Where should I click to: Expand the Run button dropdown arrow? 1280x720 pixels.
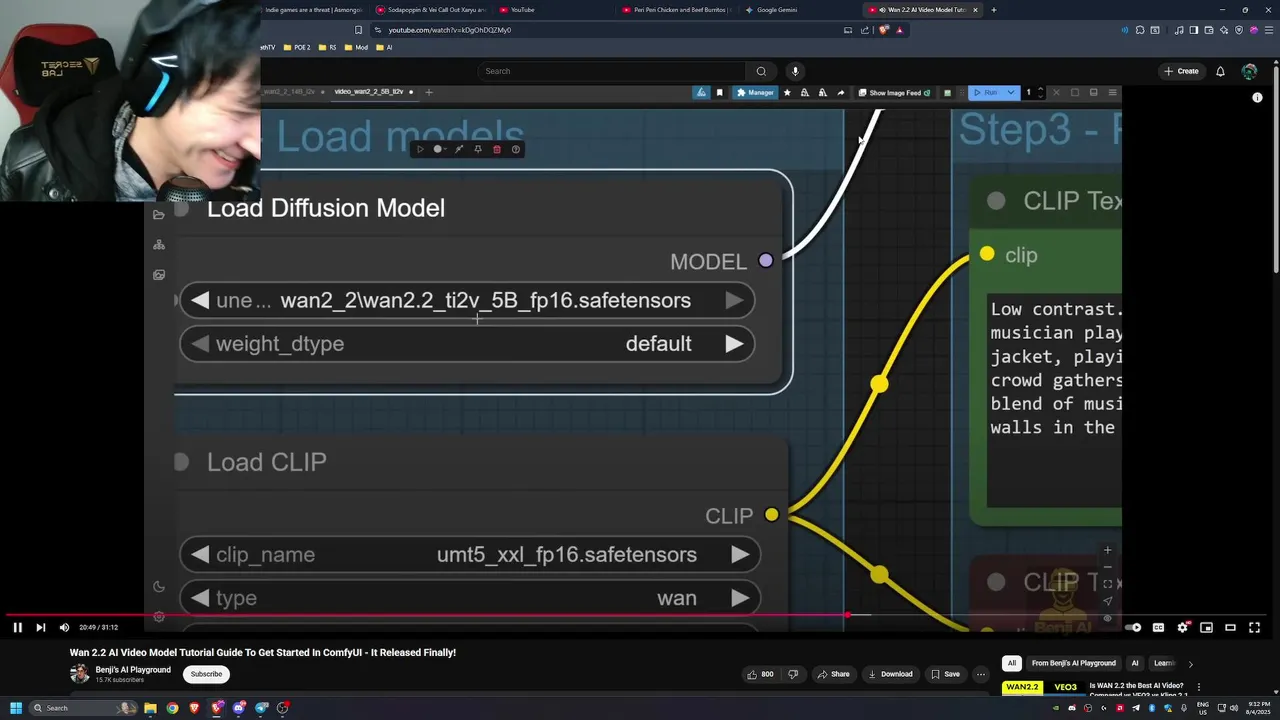tap(1011, 93)
